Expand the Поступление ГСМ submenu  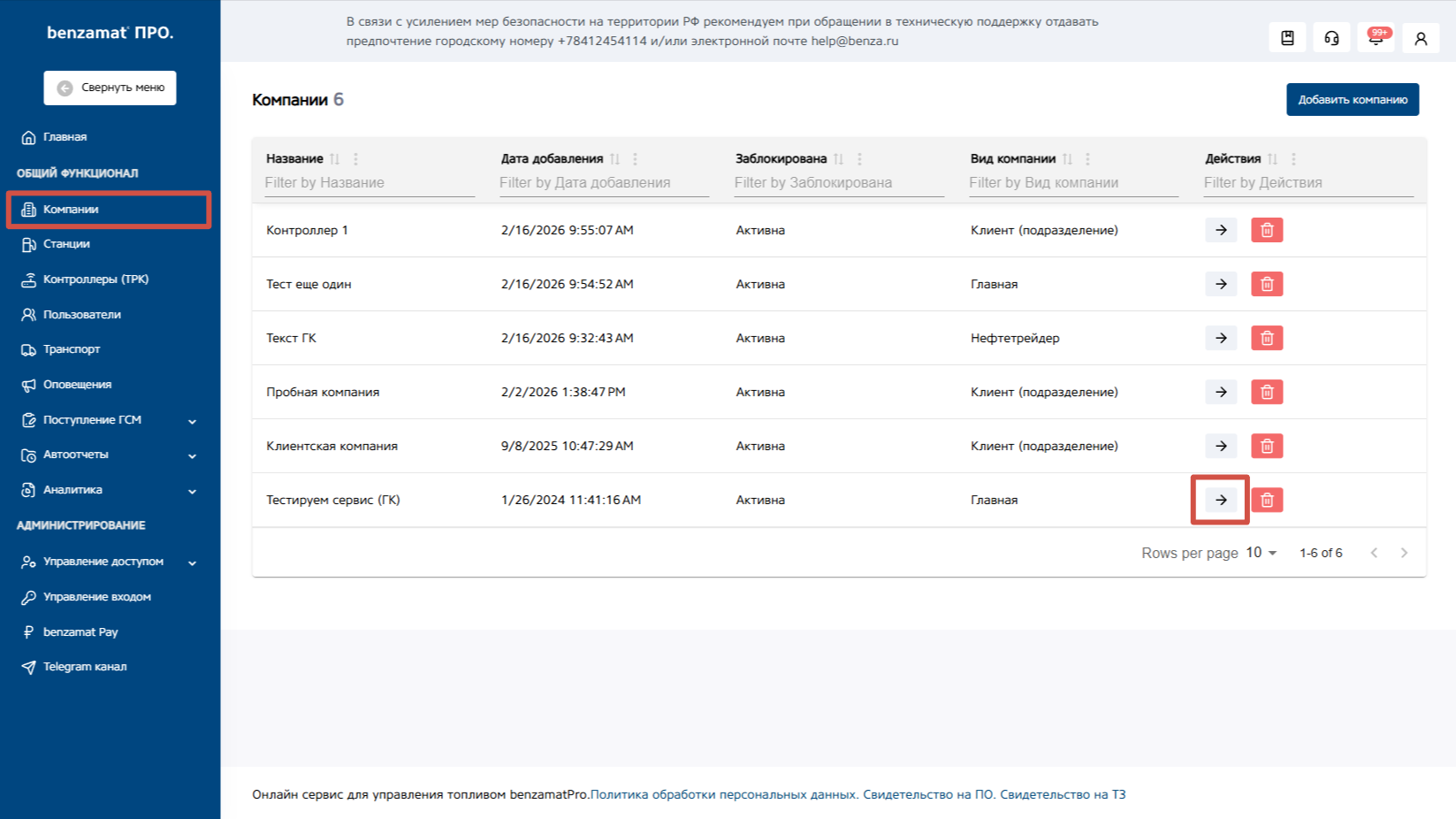[192, 421]
